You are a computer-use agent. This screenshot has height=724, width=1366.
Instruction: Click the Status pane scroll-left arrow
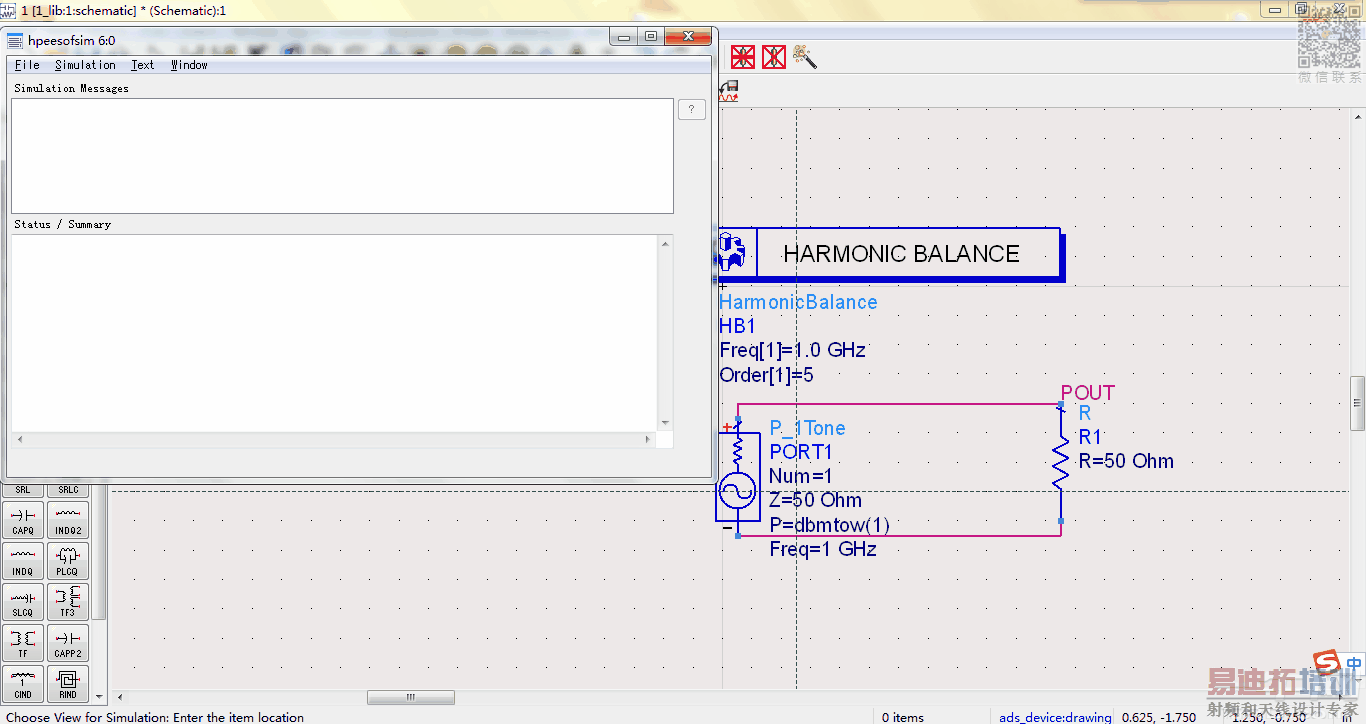[x=19, y=440]
